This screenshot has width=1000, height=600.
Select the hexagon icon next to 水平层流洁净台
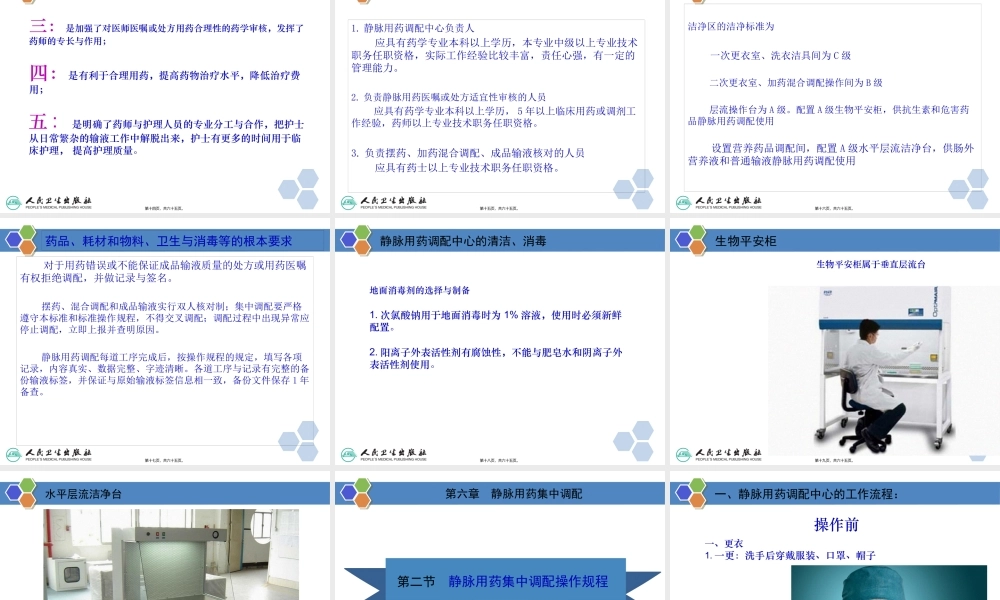[x=26, y=491]
